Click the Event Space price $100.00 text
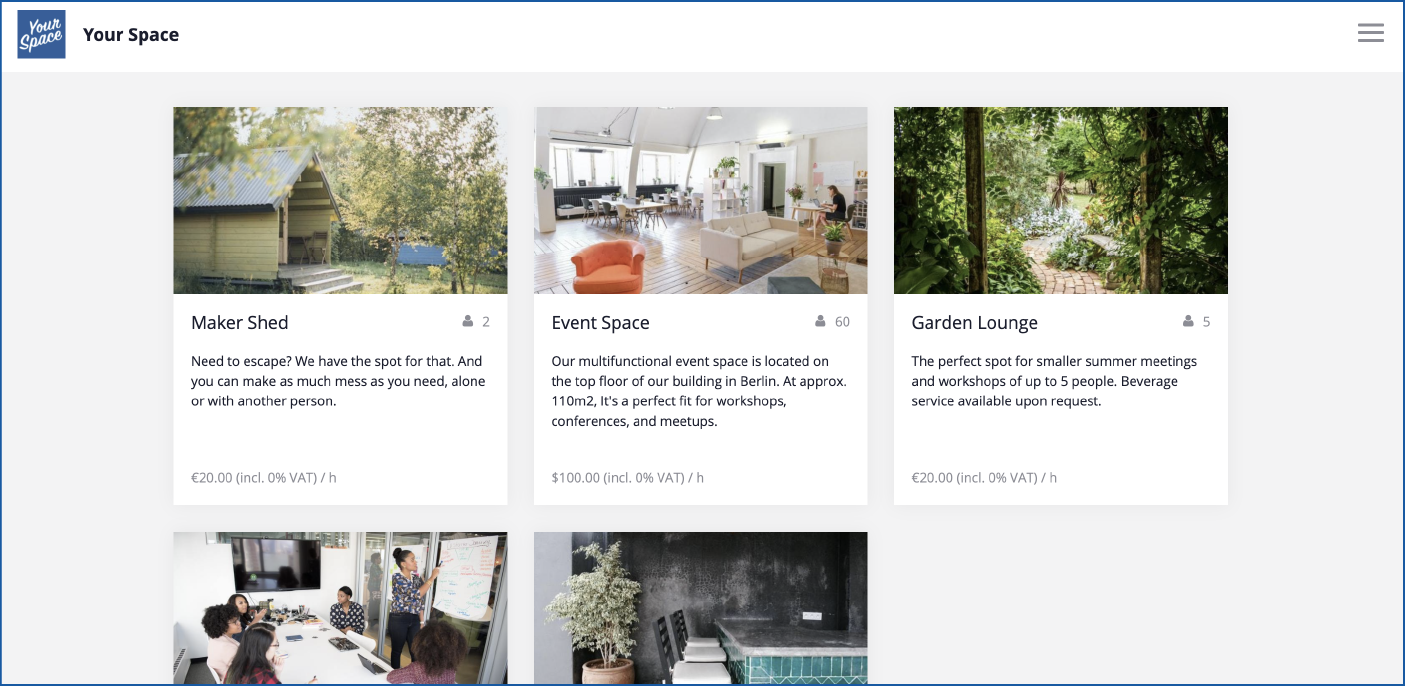Image resolution: width=1405 pixels, height=686 pixels. coord(628,478)
